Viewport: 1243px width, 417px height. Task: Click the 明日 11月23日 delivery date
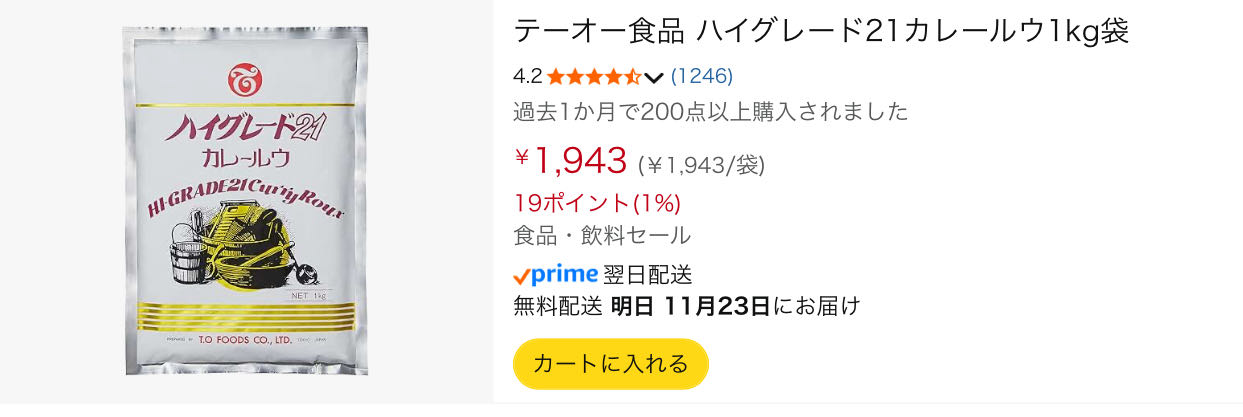[x=690, y=306]
